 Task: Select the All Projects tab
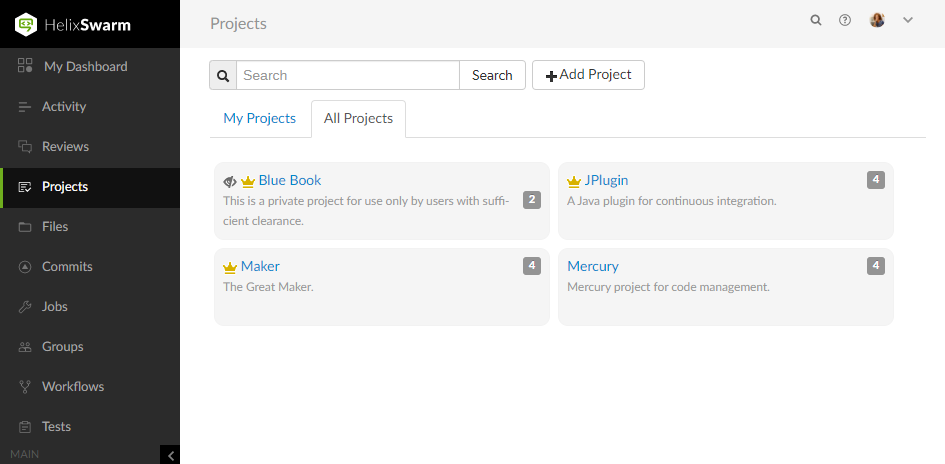pos(358,118)
